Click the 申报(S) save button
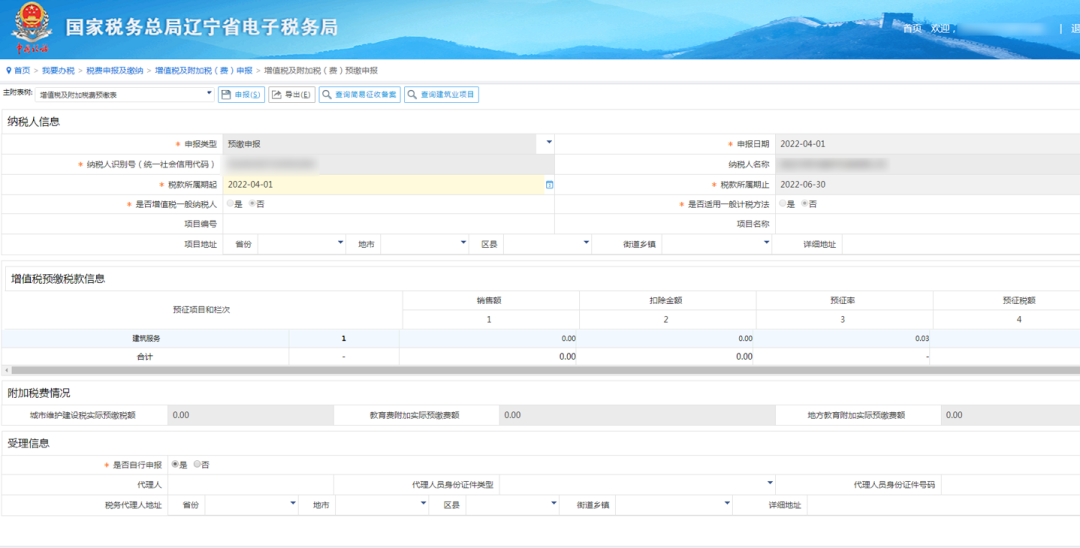 (x=241, y=95)
